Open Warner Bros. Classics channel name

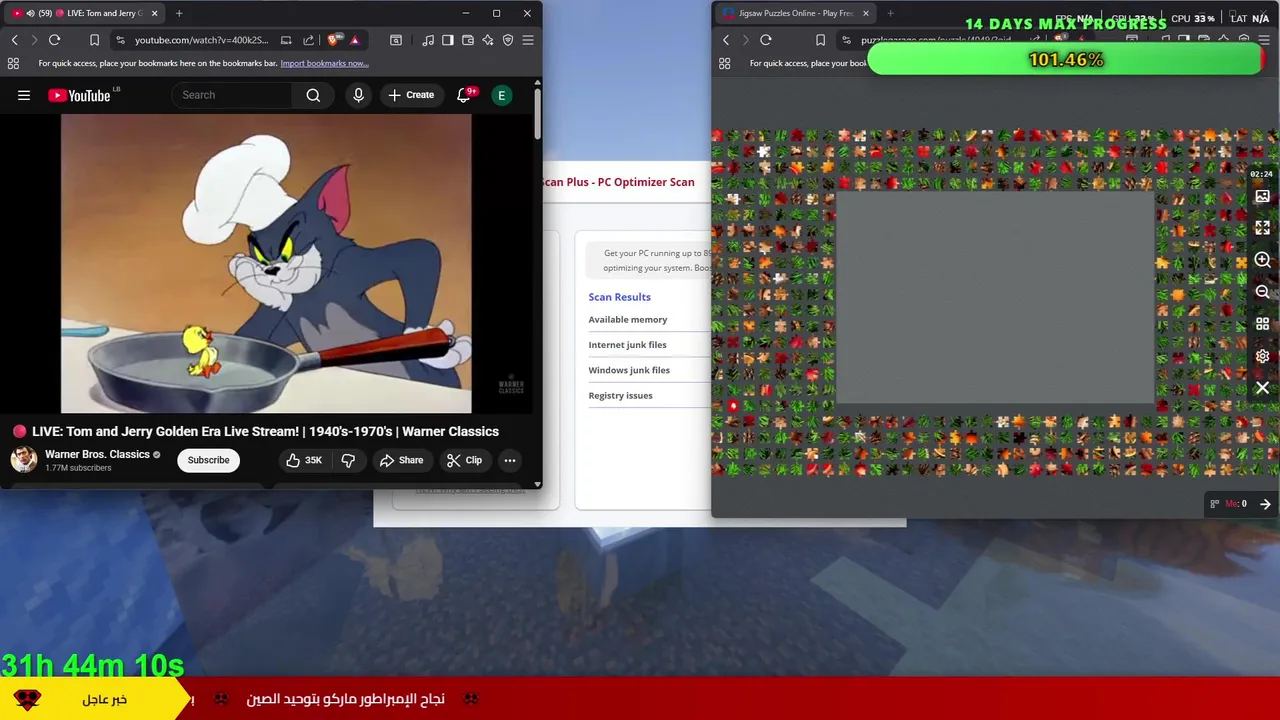(x=97, y=454)
